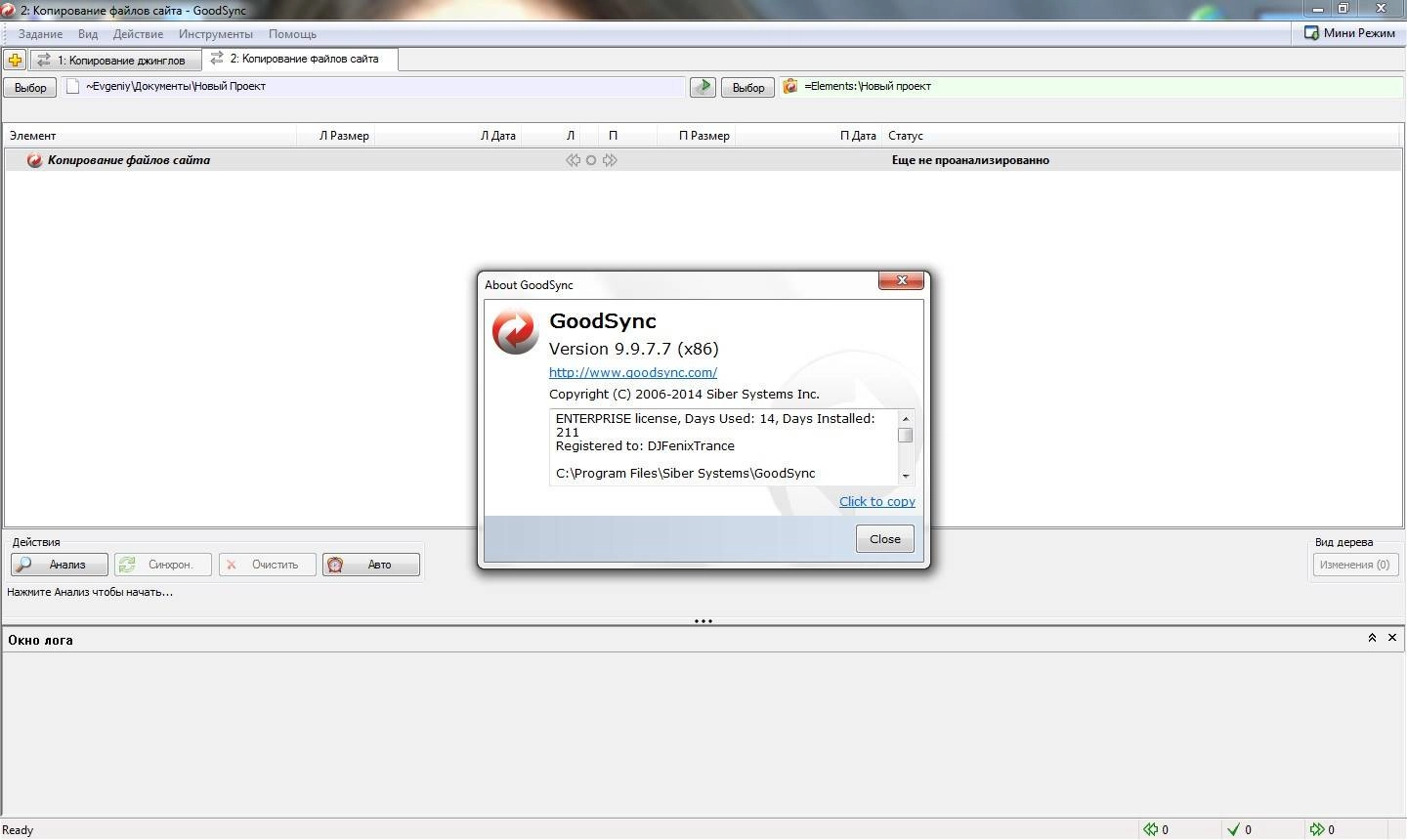Image resolution: width=1407 pixels, height=840 pixels.
Task: Open Авто settings button
Action: tap(371, 565)
